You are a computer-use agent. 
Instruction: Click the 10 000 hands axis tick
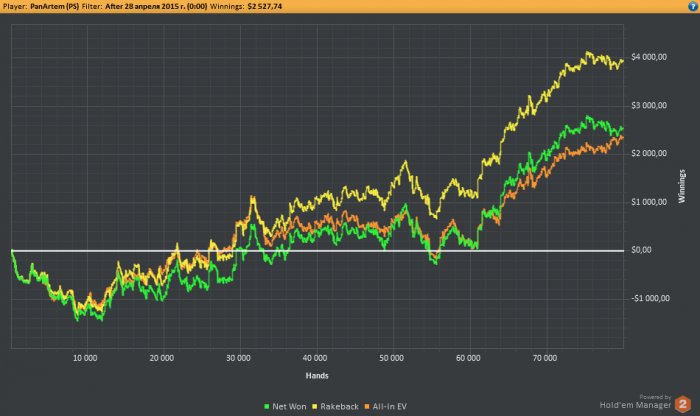click(x=85, y=356)
